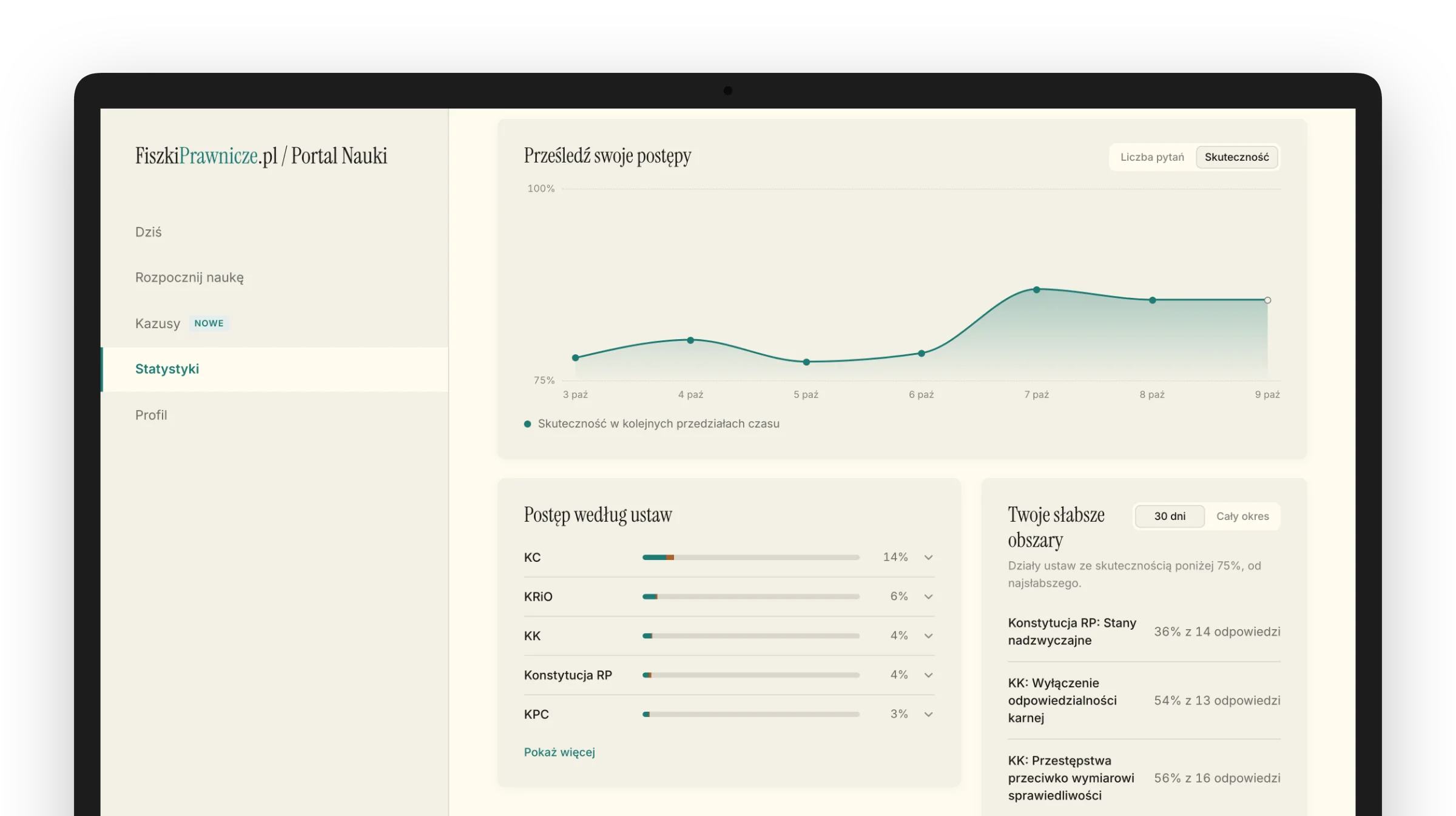Image resolution: width=1456 pixels, height=816 pixels.
Task: Click the 3 paź data point
Action: click(x=575, y=358)
